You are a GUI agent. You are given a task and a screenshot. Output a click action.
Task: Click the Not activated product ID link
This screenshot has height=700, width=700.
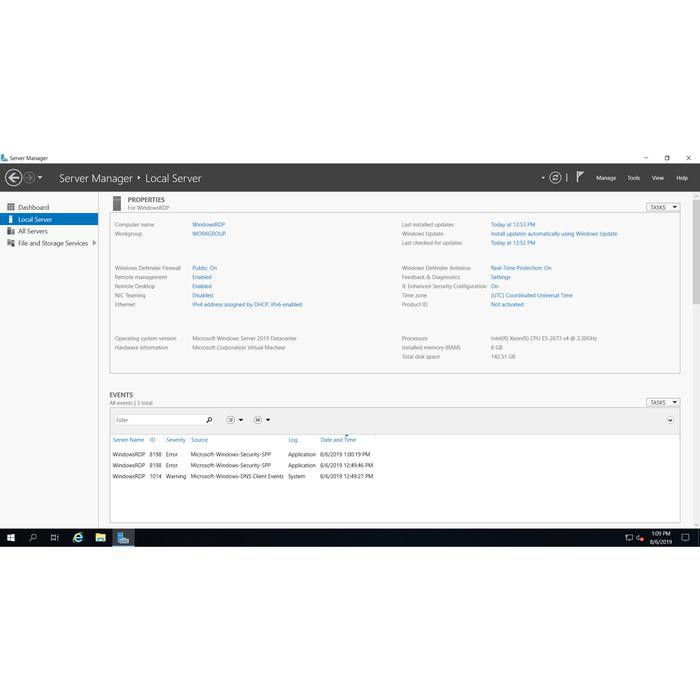[x=507, y=304]
